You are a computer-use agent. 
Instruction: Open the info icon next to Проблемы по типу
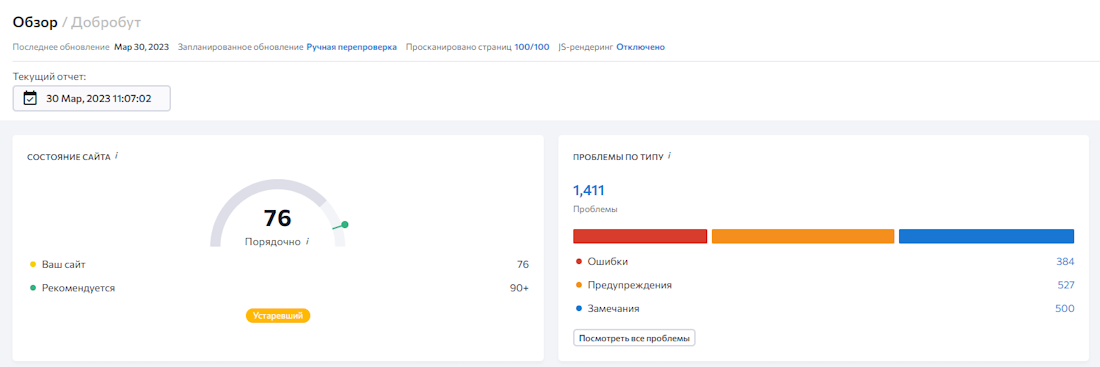669,156
